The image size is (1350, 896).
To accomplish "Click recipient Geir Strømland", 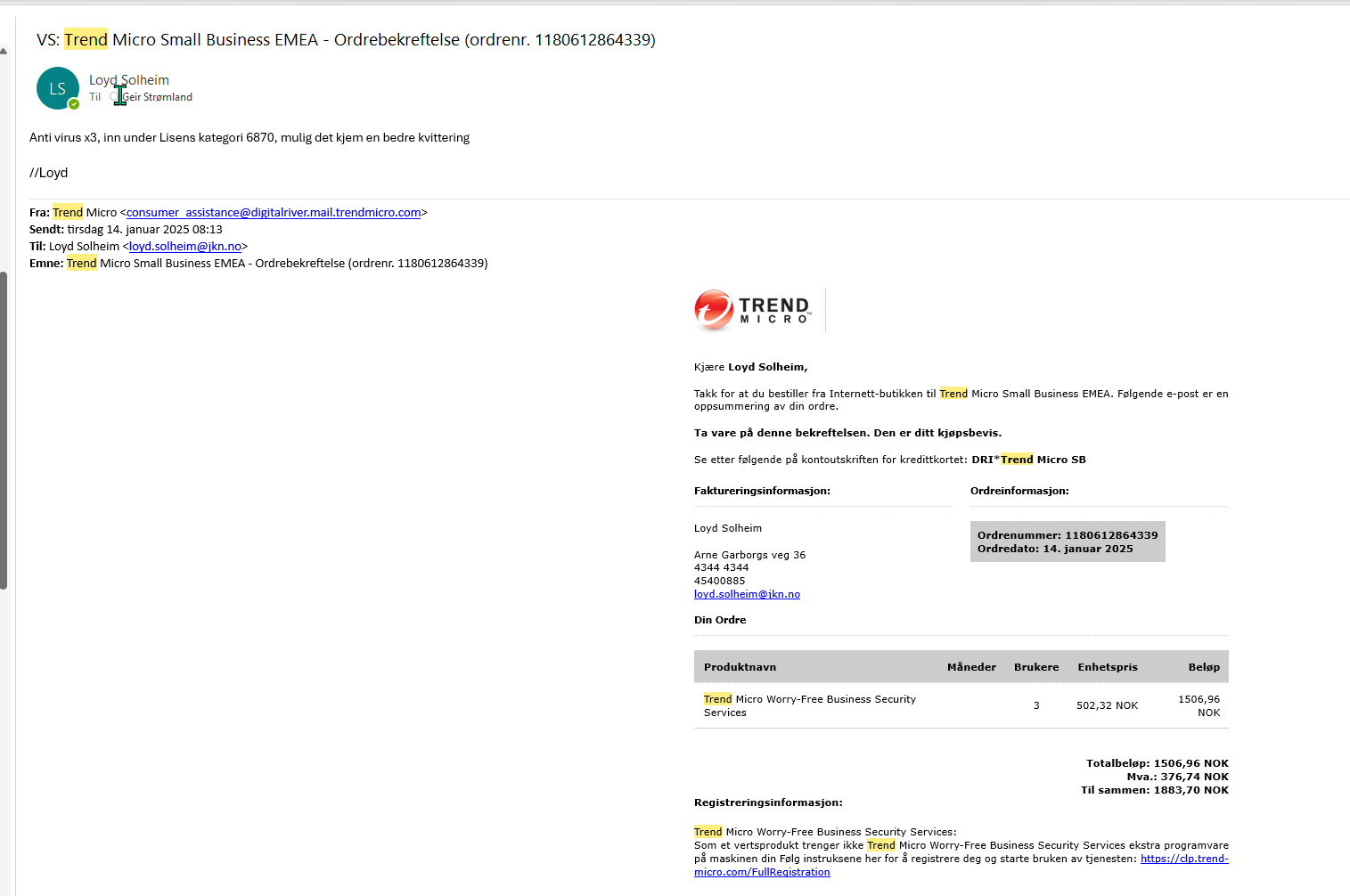I will point(158,97).
